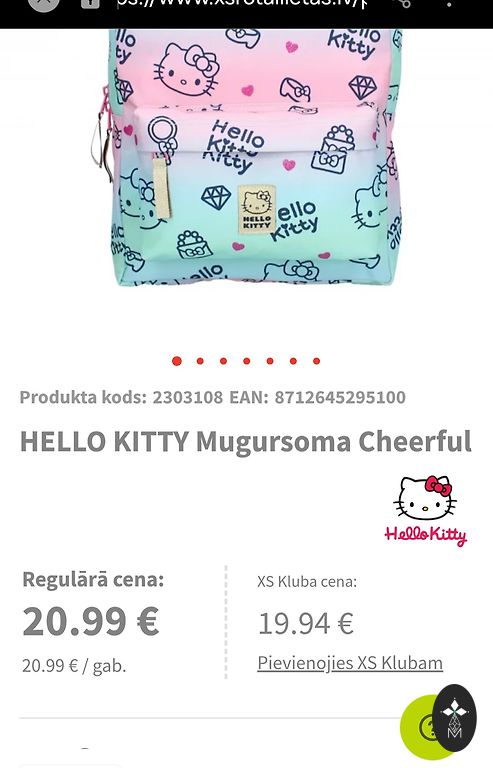Tap the HELLO KITTY Mugursoma Cheerful title
493x768 pixels.
pyautogui.click(x=246, y=441)
